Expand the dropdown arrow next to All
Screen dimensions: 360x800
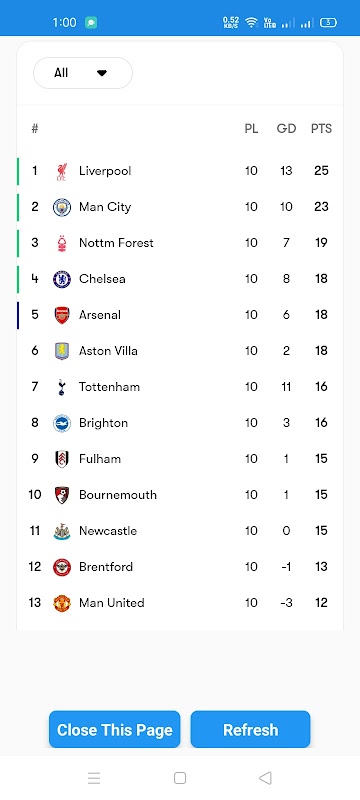point(102,73)
